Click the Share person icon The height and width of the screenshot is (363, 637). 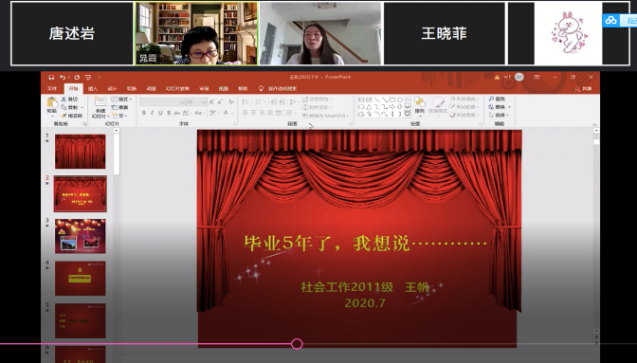577,89
